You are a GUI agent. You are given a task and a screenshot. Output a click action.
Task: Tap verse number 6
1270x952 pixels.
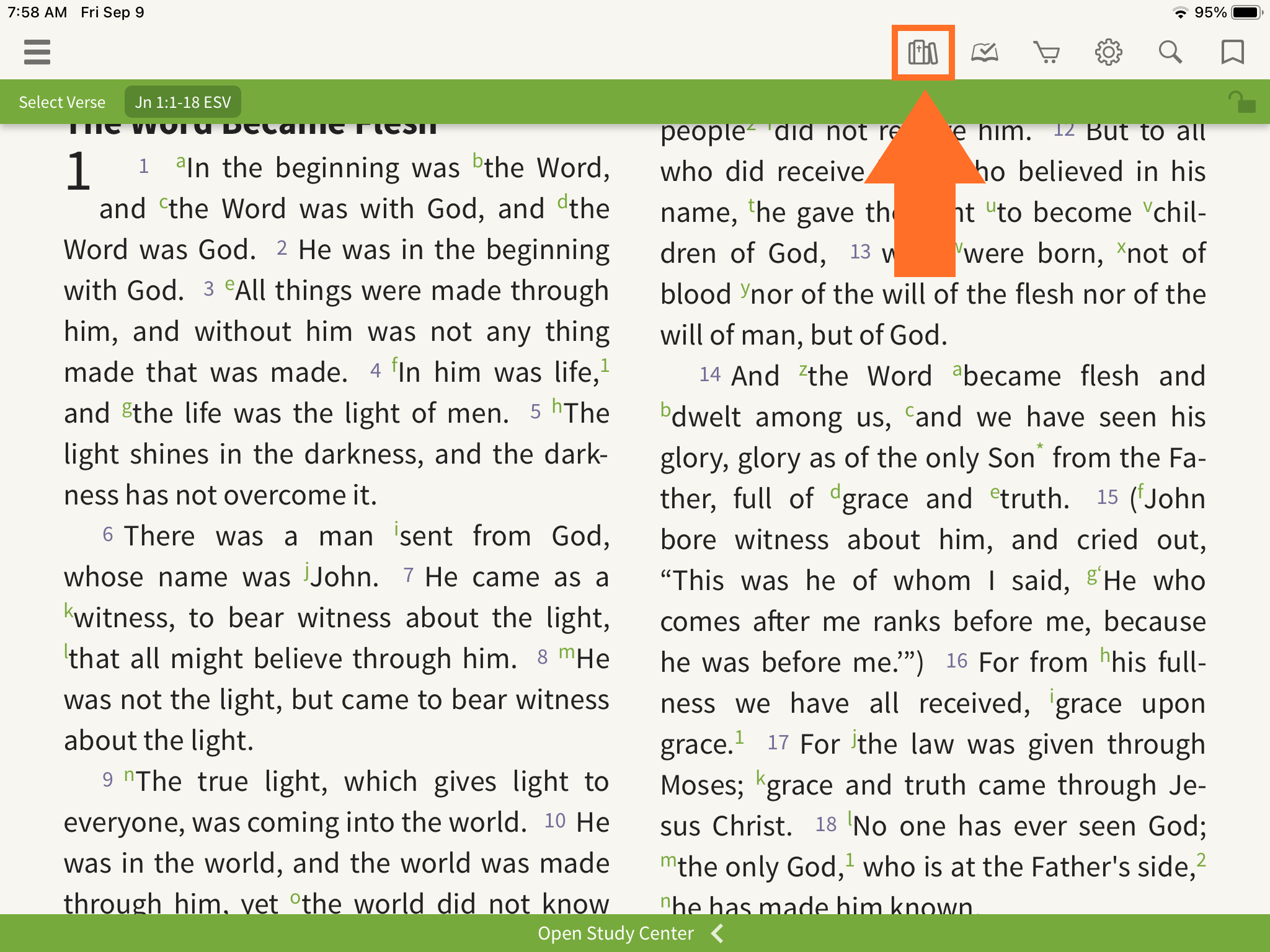pyautogui.click(x=108, y=534)
